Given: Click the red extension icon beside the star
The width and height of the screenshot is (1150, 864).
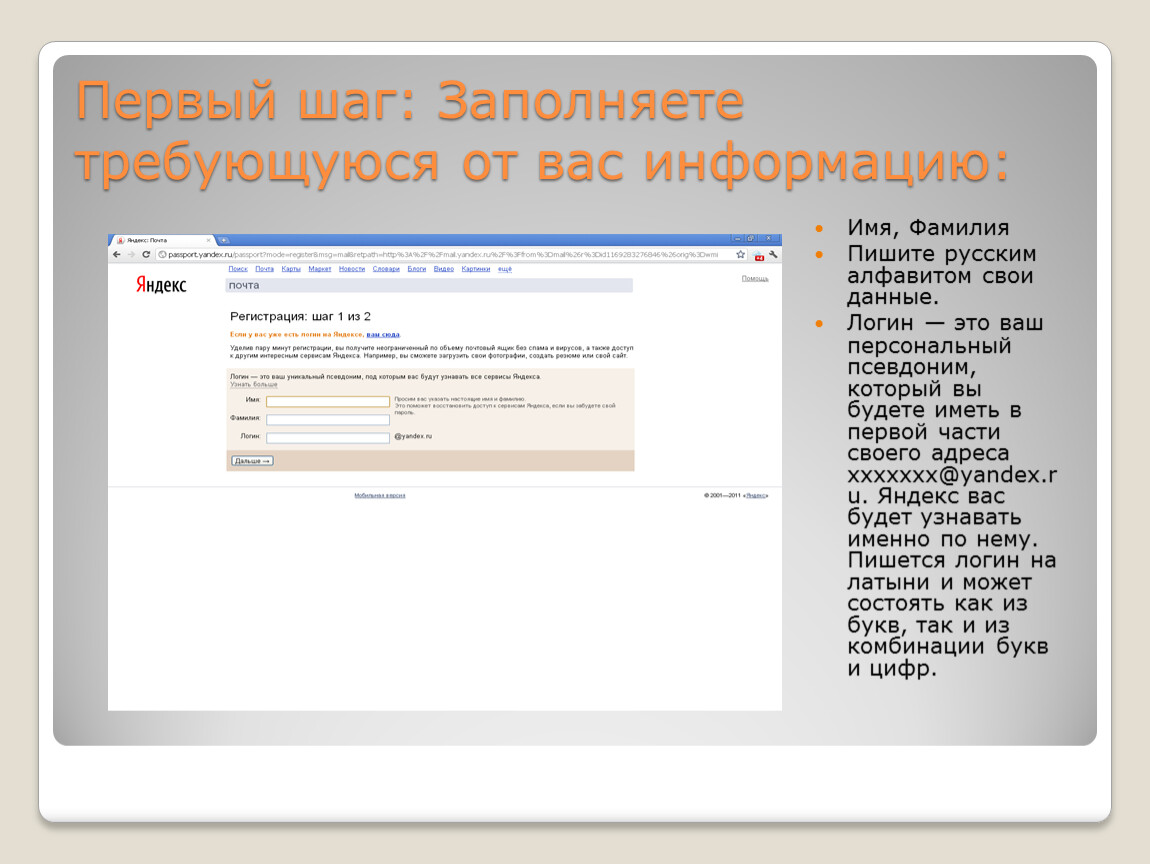Looking at the screenshot, I should 758,255.
